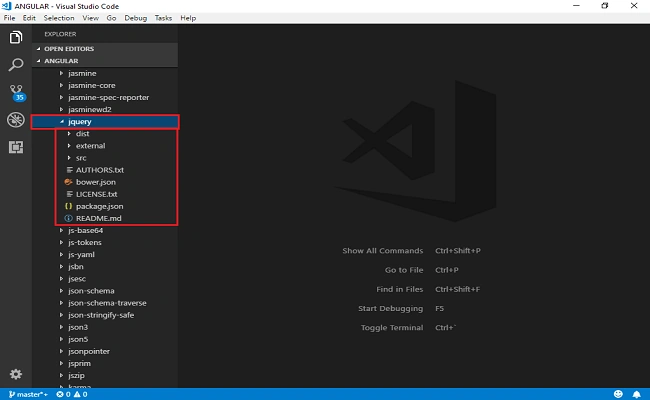Expand the js-tokens folder arrow

[x=61, y=242]
